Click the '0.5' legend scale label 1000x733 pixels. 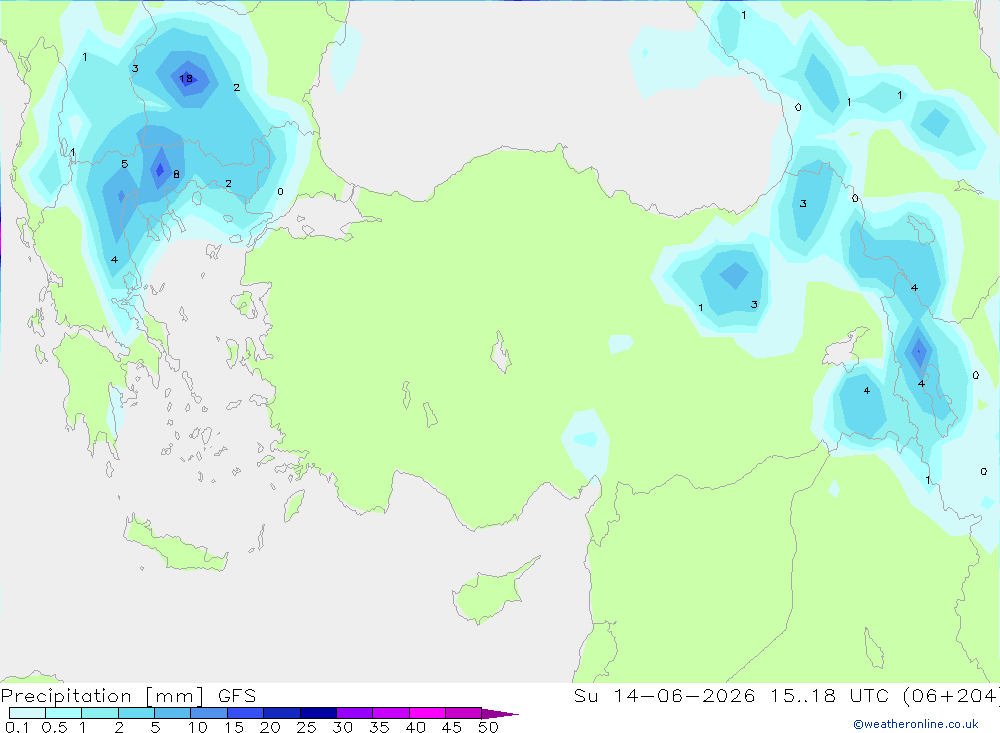pyautogui.click(x=54, y=727)
